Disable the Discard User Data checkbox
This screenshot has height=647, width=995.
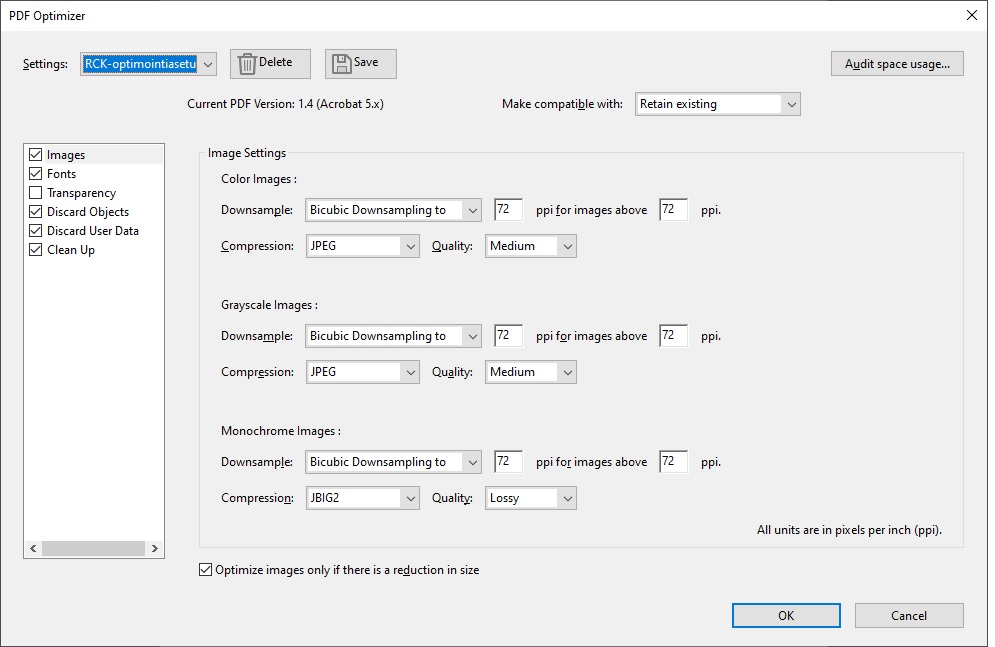[x=35, y=230]
